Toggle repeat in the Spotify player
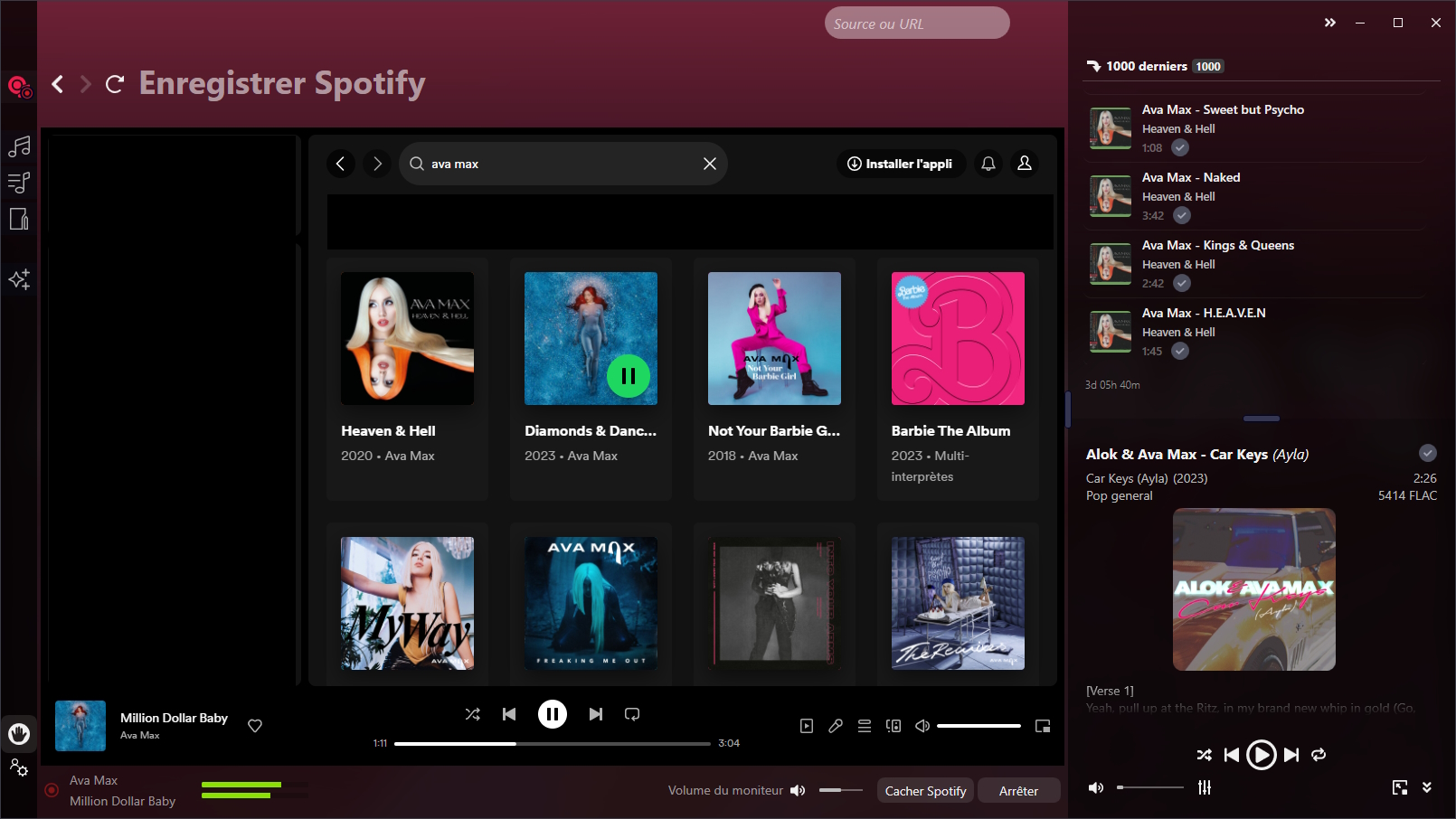This screenshot has width=1456, height=819. pyautogui.click(x=632, y=714)
